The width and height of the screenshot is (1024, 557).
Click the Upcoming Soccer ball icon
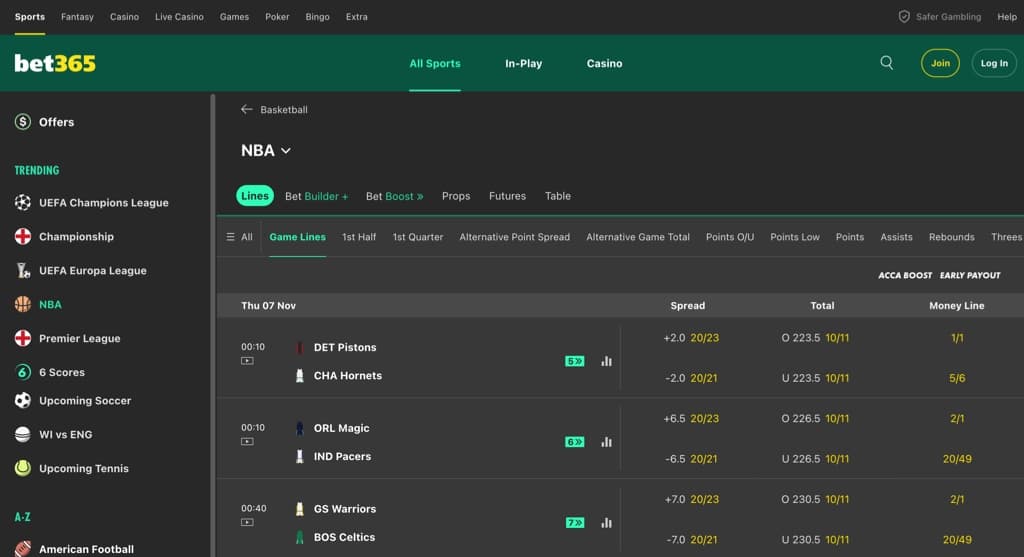[x=23, y=400]
